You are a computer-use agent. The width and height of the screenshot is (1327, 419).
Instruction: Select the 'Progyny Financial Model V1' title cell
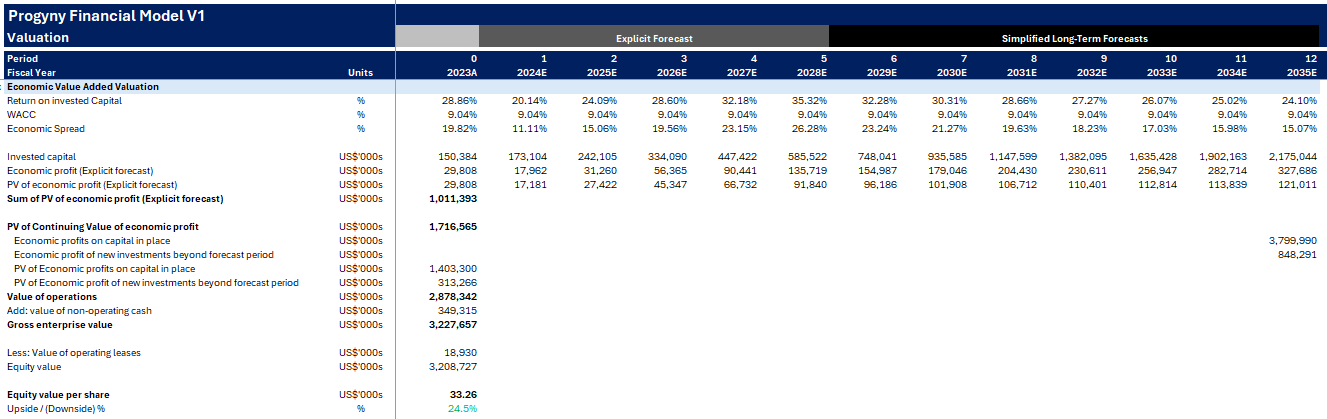click(x=106, y=17)
